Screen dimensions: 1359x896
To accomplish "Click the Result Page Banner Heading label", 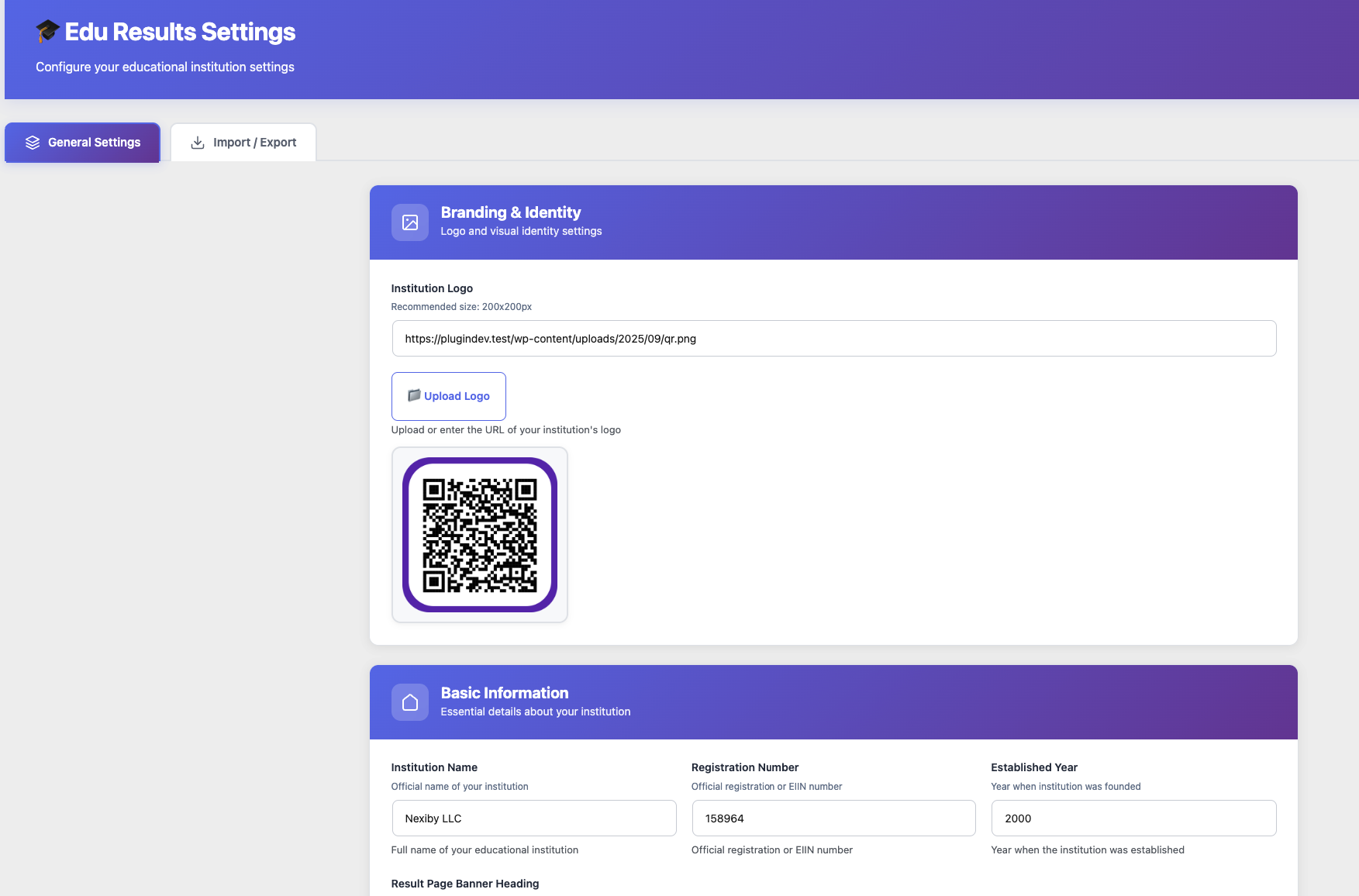I will click(465, 884).
